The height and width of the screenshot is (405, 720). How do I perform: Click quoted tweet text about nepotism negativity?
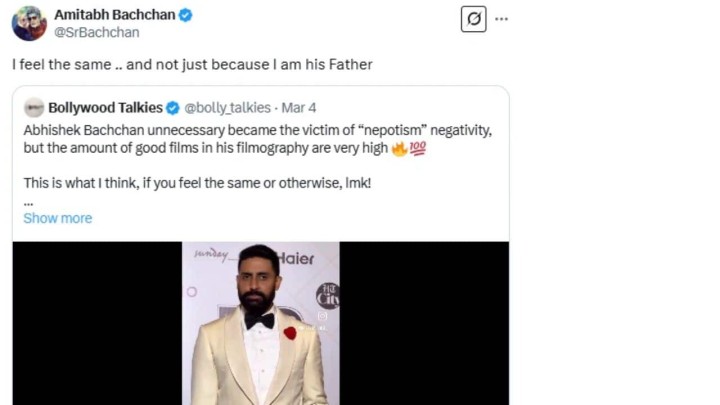coord(250,131)
